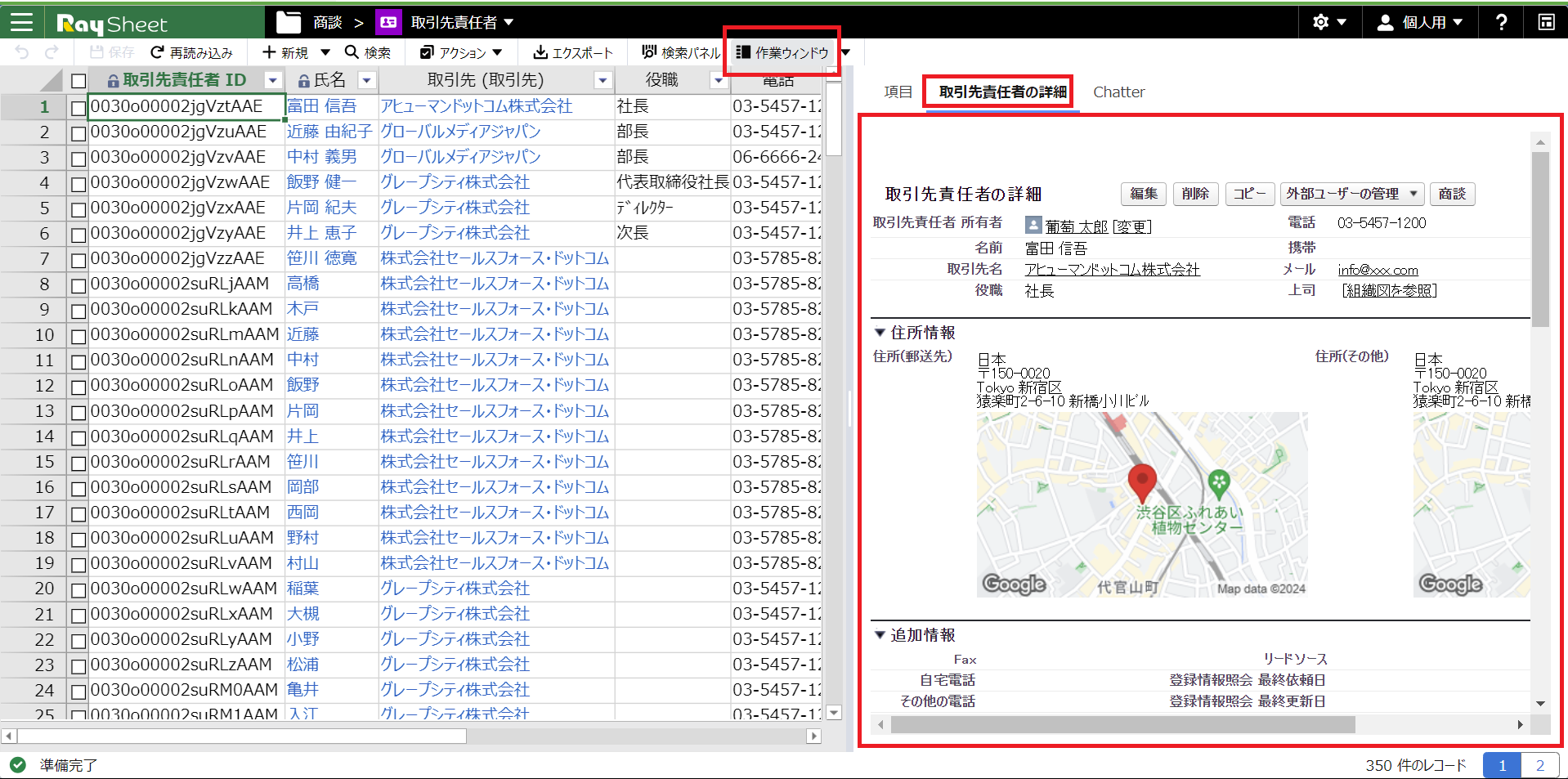The width and height of the screenshot is (1568, 779).
Task: Check the row 3 checkbox
Action: pyautogui.click(x=78, y=159)
